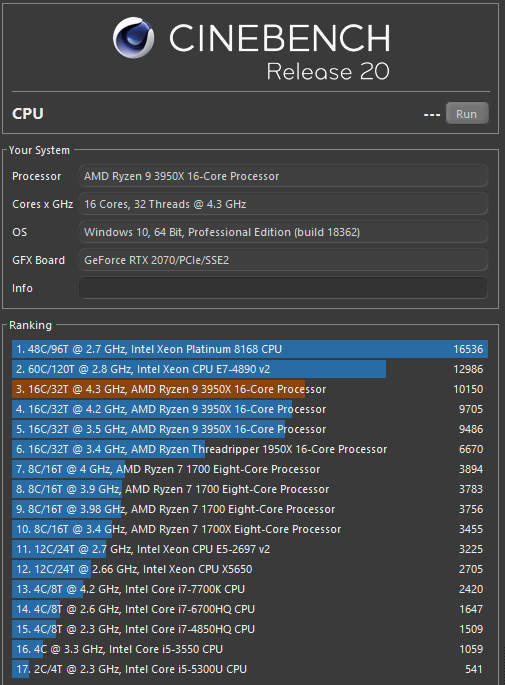505x685 pixels.
Task: Select the Cores x GHz field
Action: (283, 204)
